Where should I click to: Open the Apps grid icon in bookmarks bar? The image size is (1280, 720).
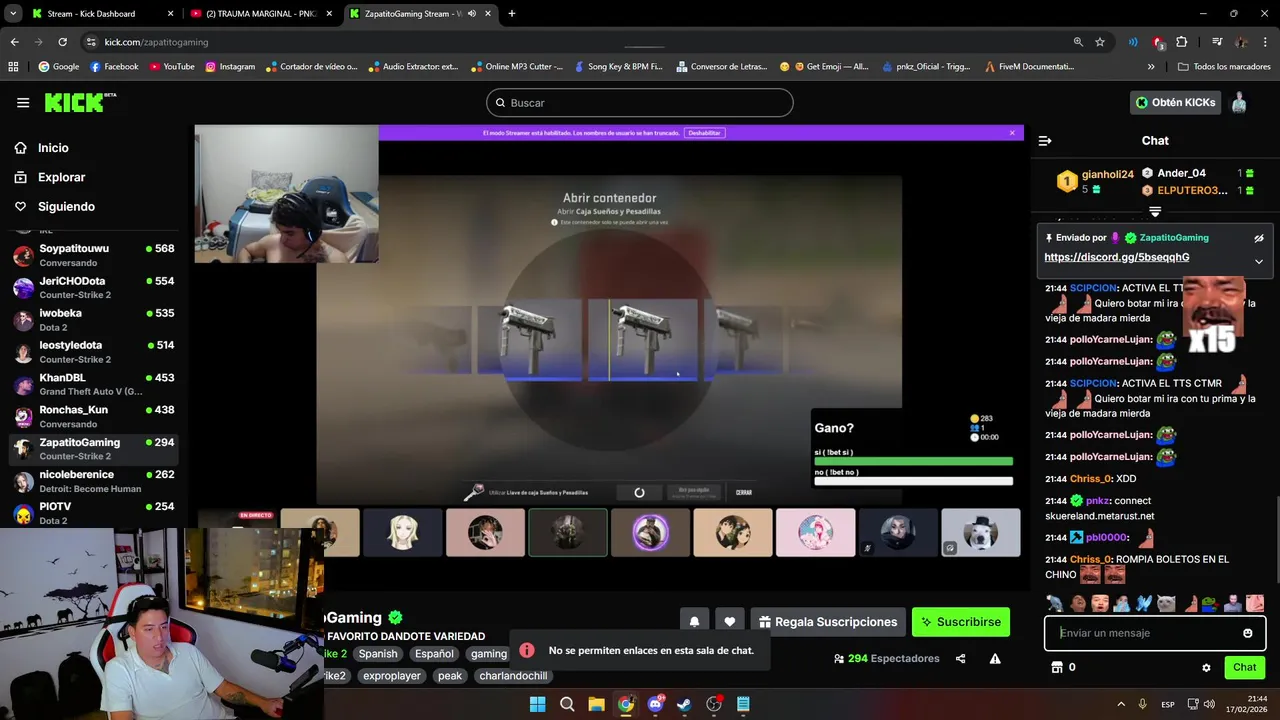13,67
